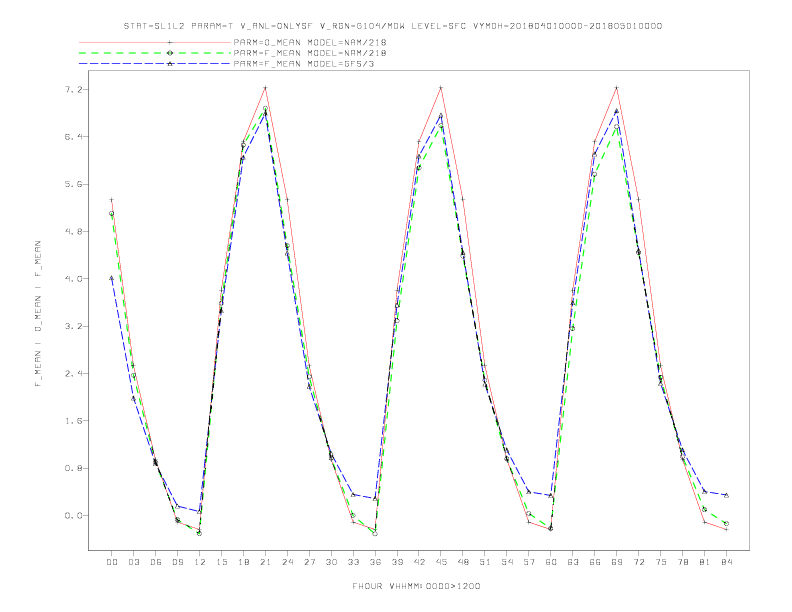The image size is (792, 612).
Task: Select green legend entry PARM=F_MEAN MODEL=NAM/218
Action: [310, 53]
